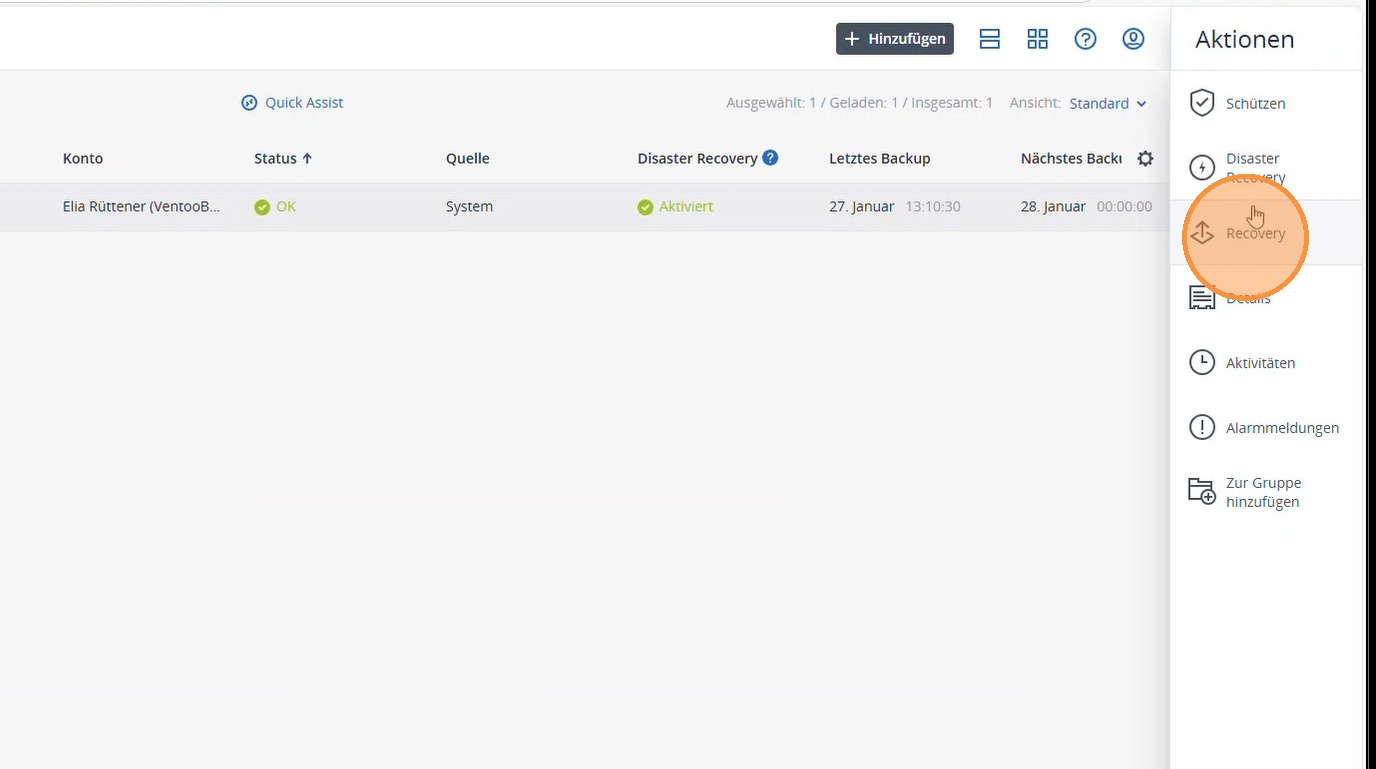Sort by Status column header
This screenshot has width=1376, height=769.
tap(283, 158)
